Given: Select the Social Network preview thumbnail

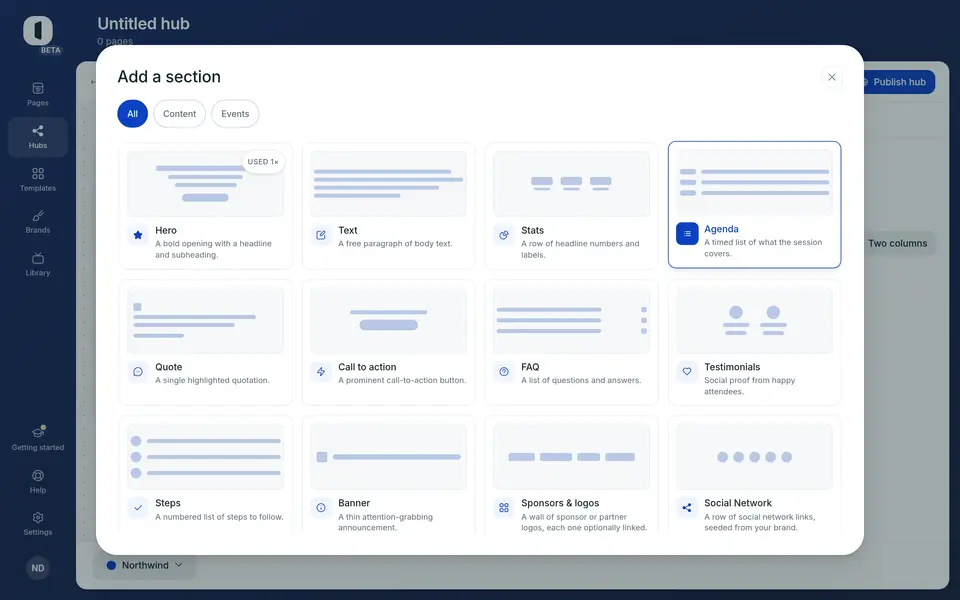Looking at the screenshot, I should click(x=754, y=457).
